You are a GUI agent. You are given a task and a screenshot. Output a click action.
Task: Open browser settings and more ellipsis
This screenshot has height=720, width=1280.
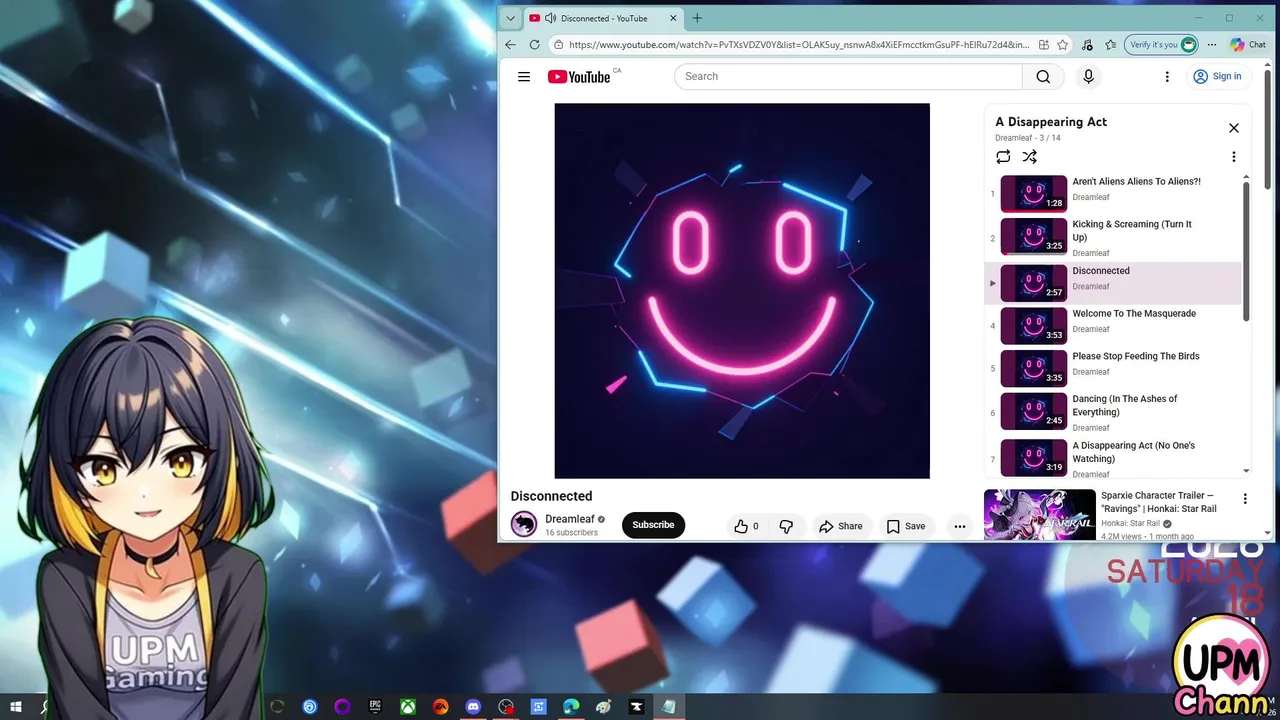click(x=1212, y=45)
